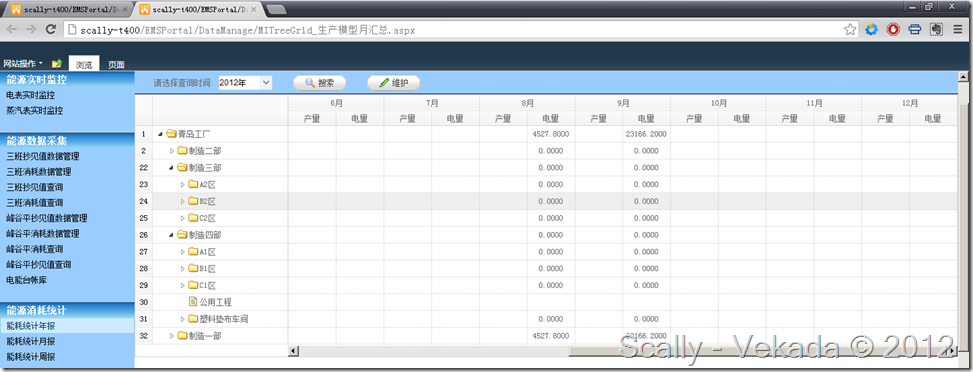The height and width of the screenshot is (372, 973).
Task: Click the B2区 folder icon
Action: click(193, 201)
